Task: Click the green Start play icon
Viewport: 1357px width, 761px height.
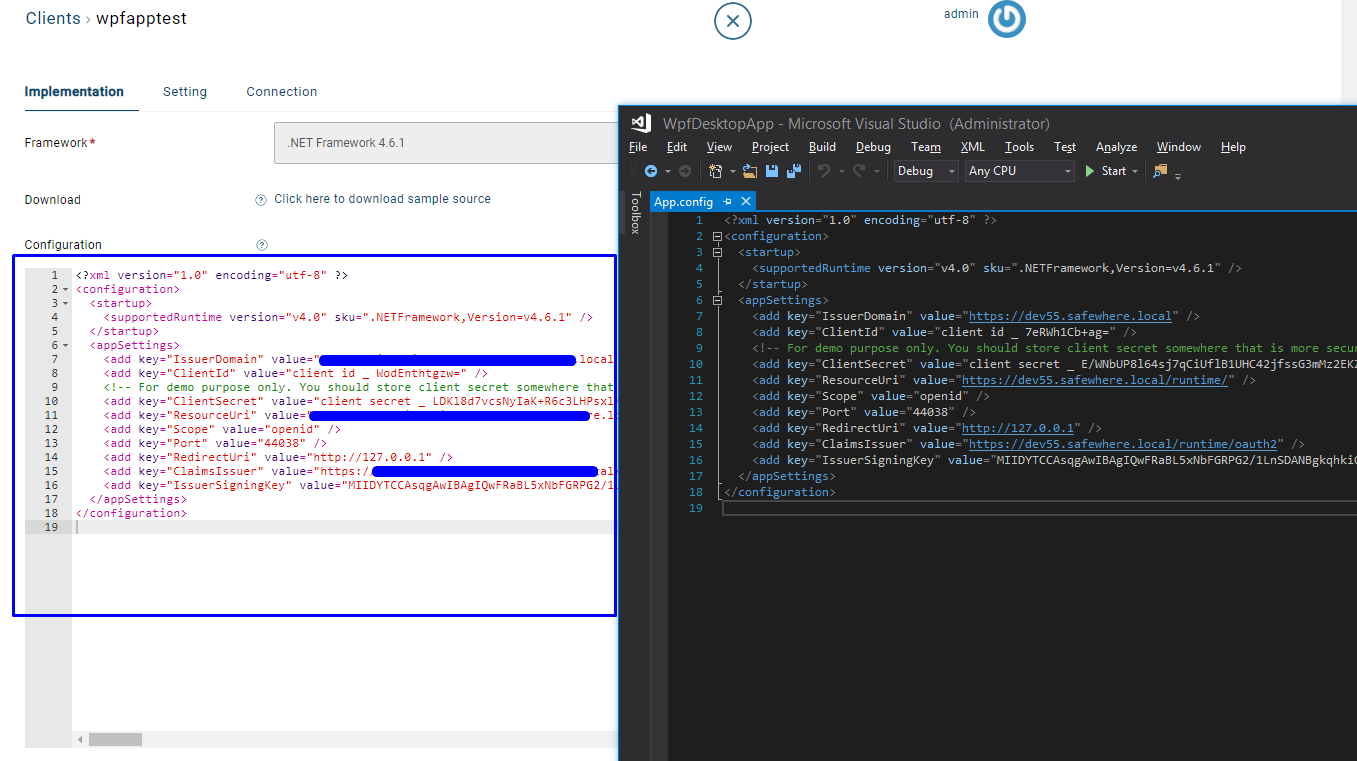Action: coord(1091,171)
